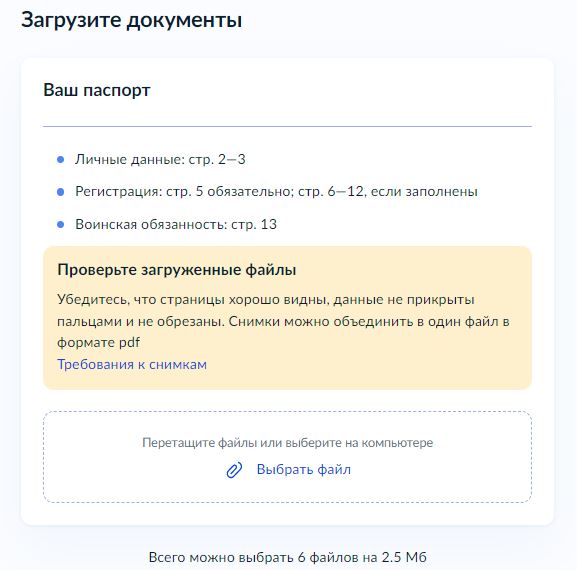Select the "Ваш паспорт" section title
Viewport: 577px width, 570px height.
pos(97,90)
